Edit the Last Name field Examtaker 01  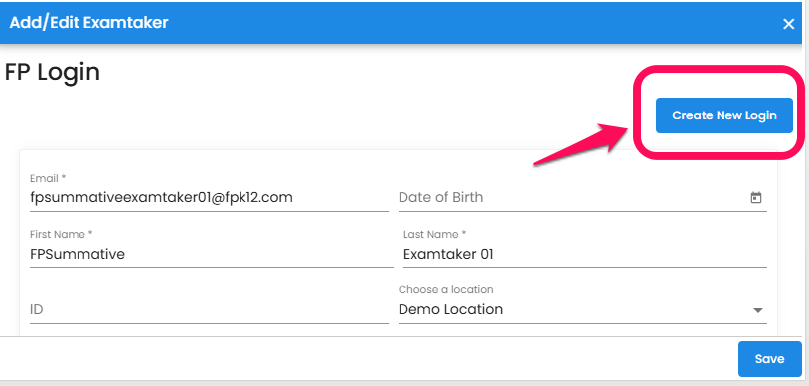[585, 254]
